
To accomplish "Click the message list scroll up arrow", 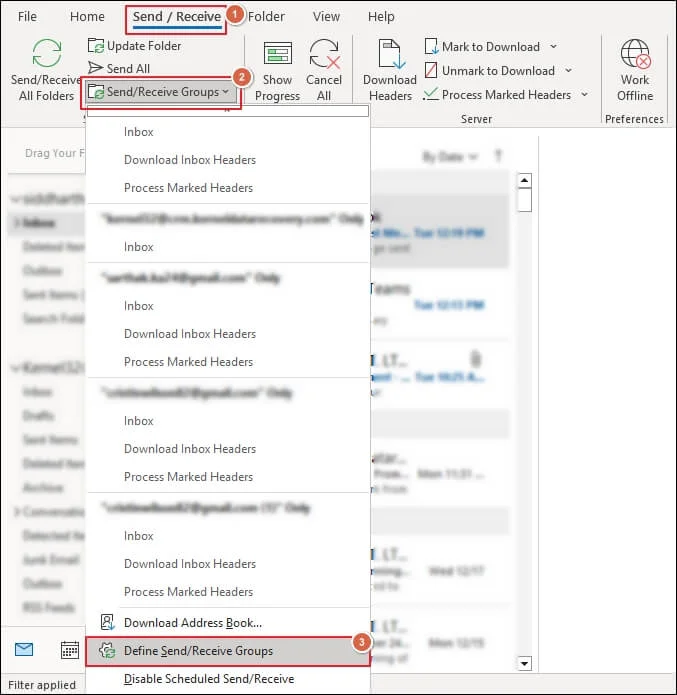I will [x=524, y=180].
